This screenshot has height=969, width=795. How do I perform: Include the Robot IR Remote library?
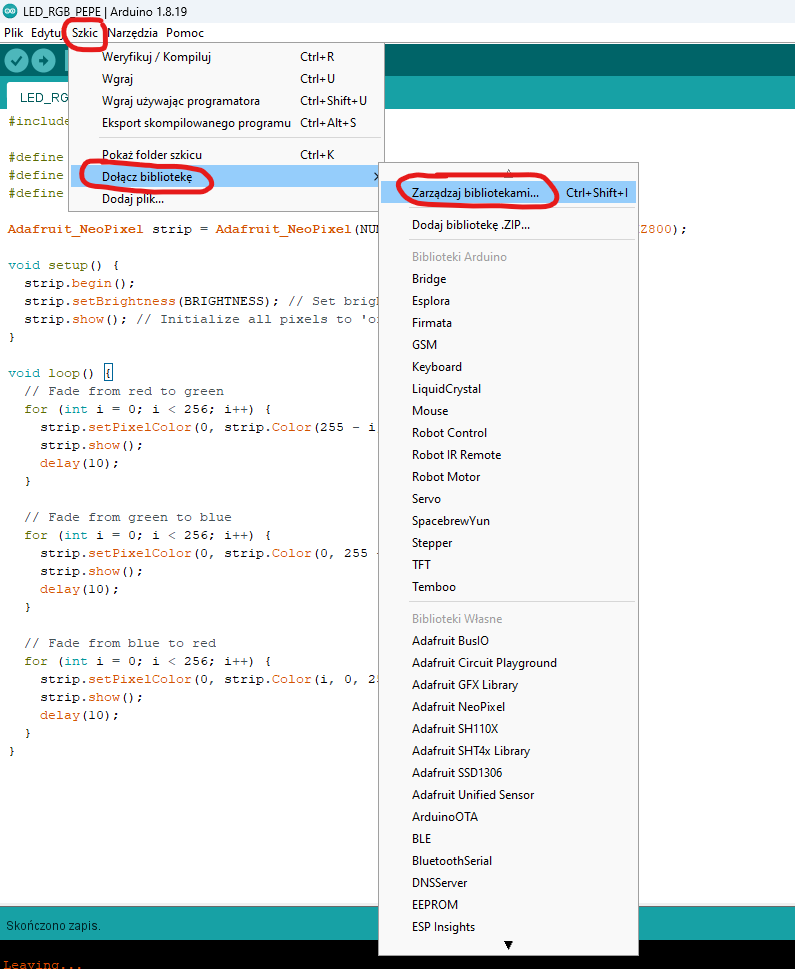508,455
